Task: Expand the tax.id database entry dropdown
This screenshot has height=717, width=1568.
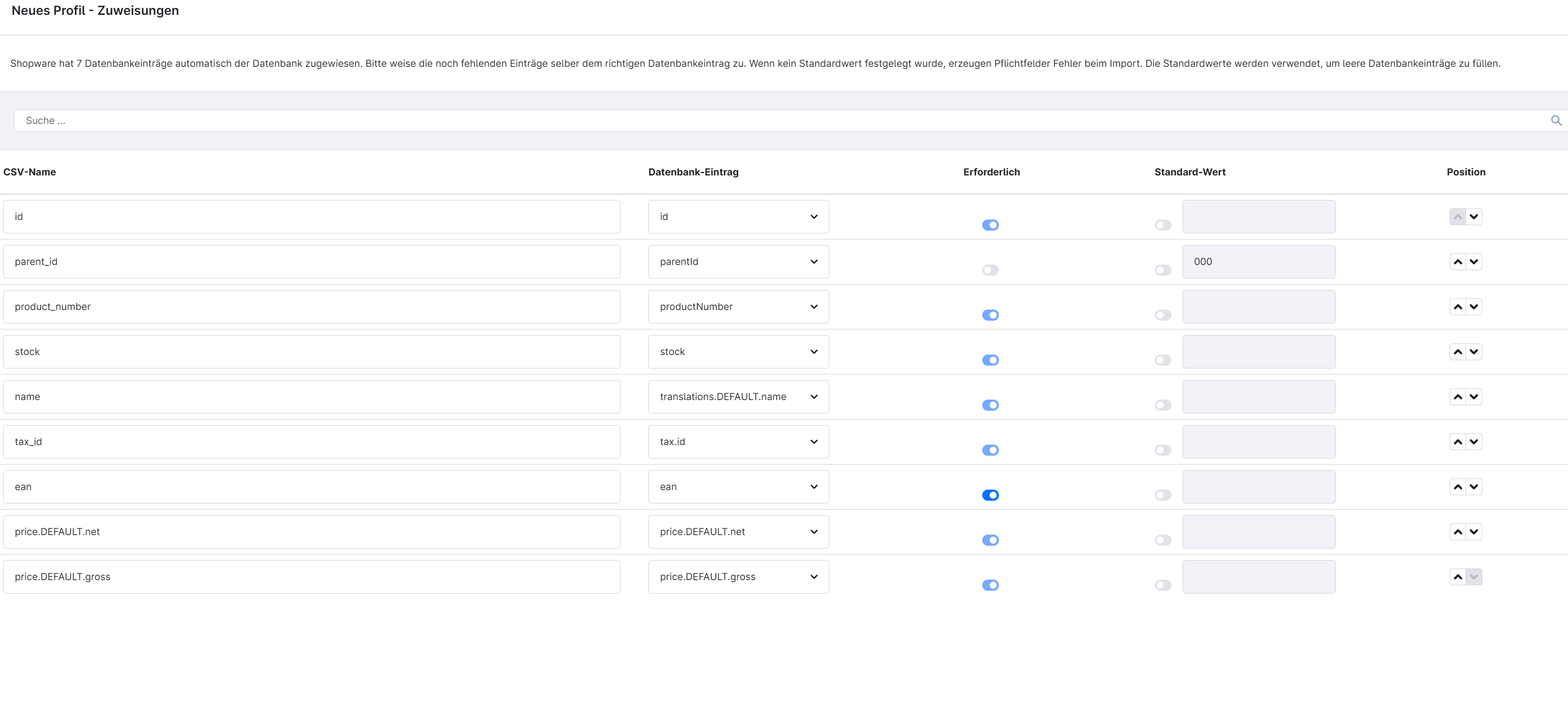Action: coord(738,442)
